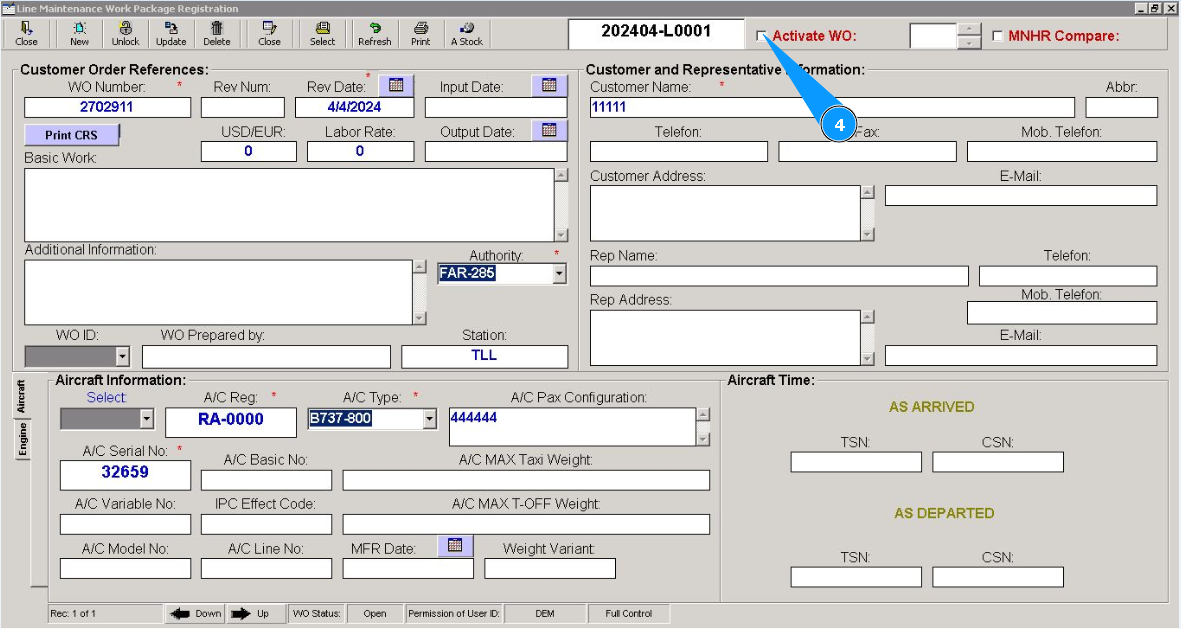Image resolution: width=1181 pixels, height=630 pixels.
Task: Click the A/C Reg field RA-0000
Action: pyautogui.click(x=230, y=422)
